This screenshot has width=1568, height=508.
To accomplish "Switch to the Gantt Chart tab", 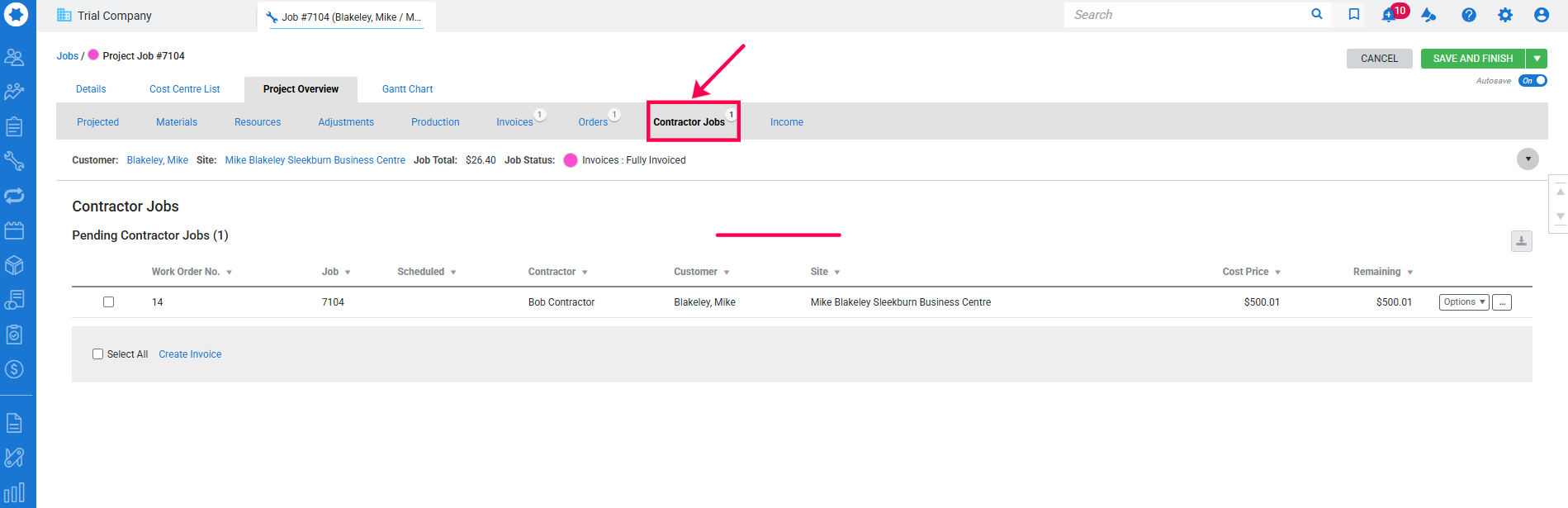I will [x=407, y=89].
